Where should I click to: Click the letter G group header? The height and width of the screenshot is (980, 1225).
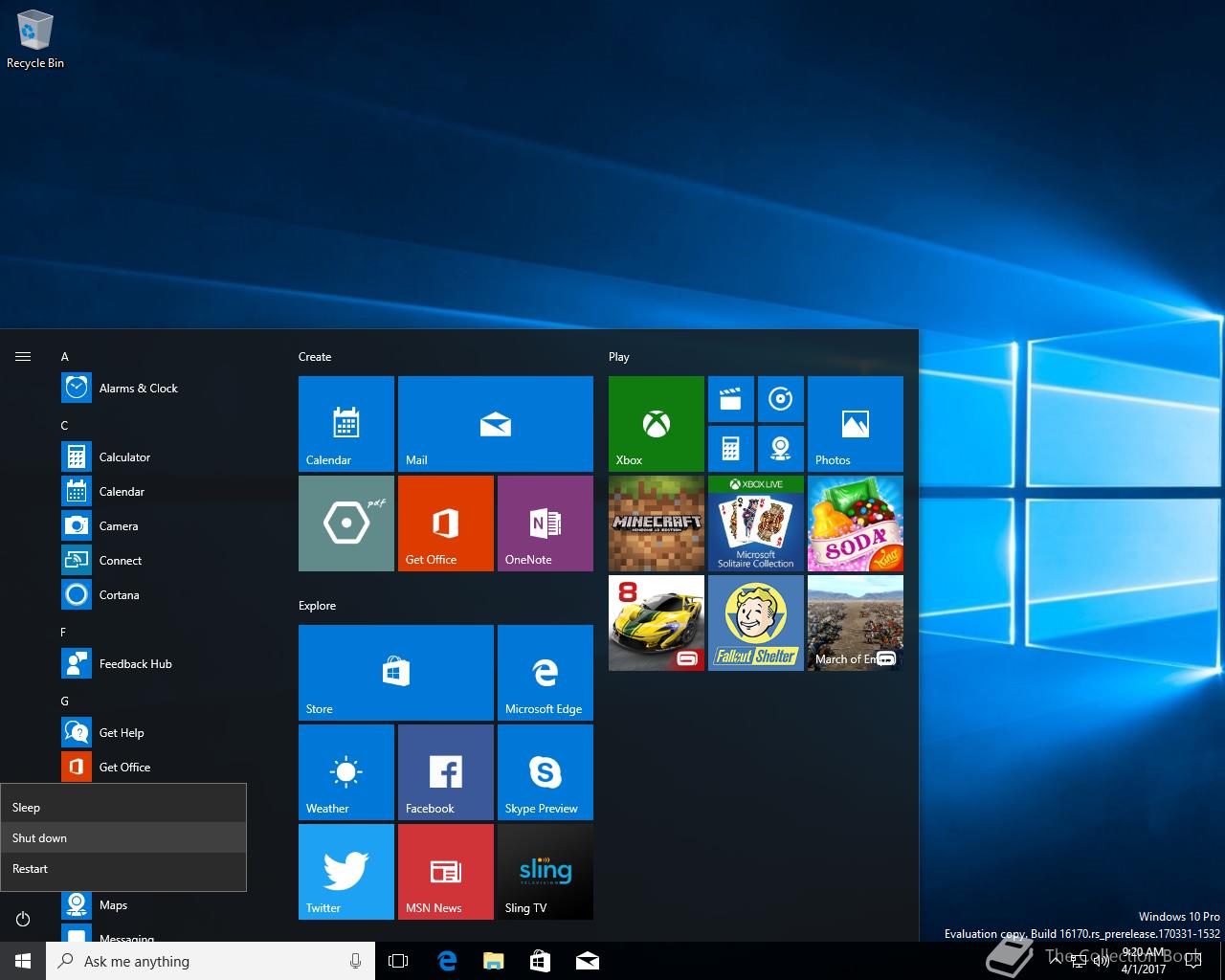coord(65,701)
